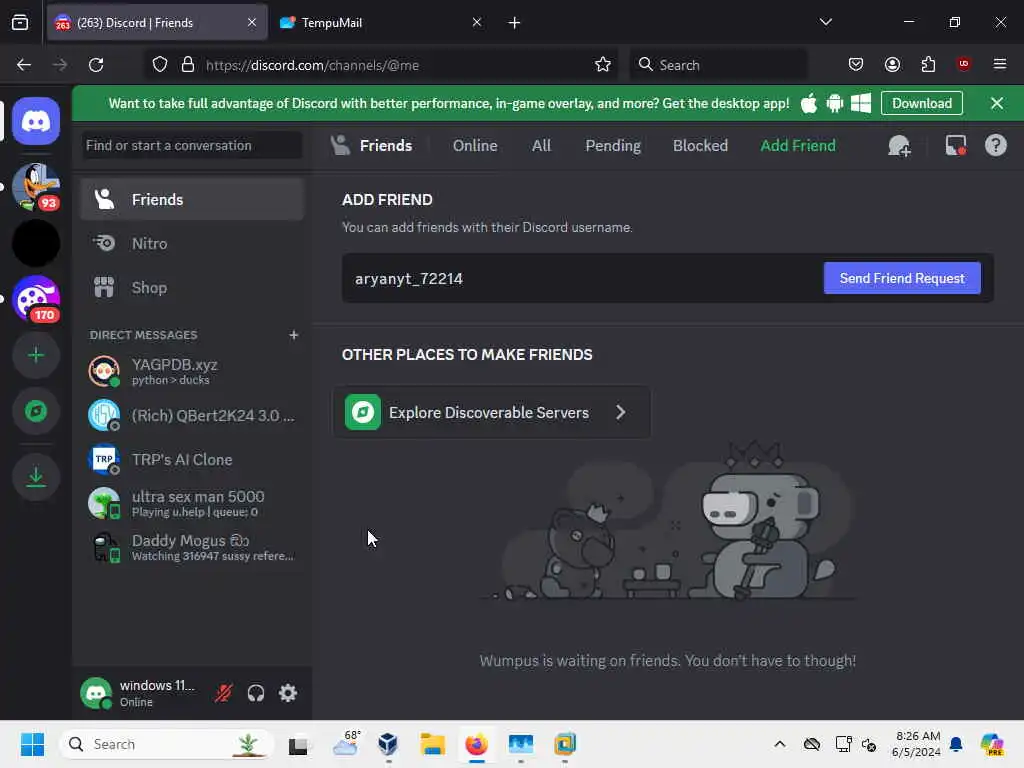
Task: Open Firefox account icon
Action: coord(892,65)
